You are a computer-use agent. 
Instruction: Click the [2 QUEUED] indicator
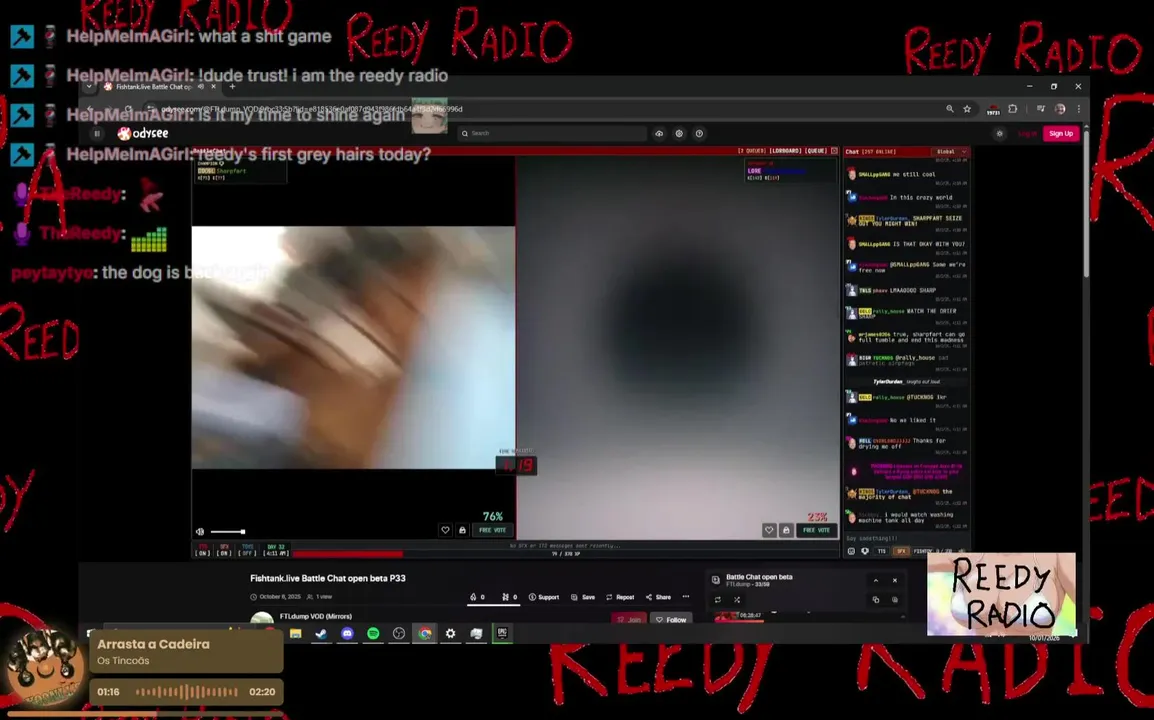click(x=751, y=151)
